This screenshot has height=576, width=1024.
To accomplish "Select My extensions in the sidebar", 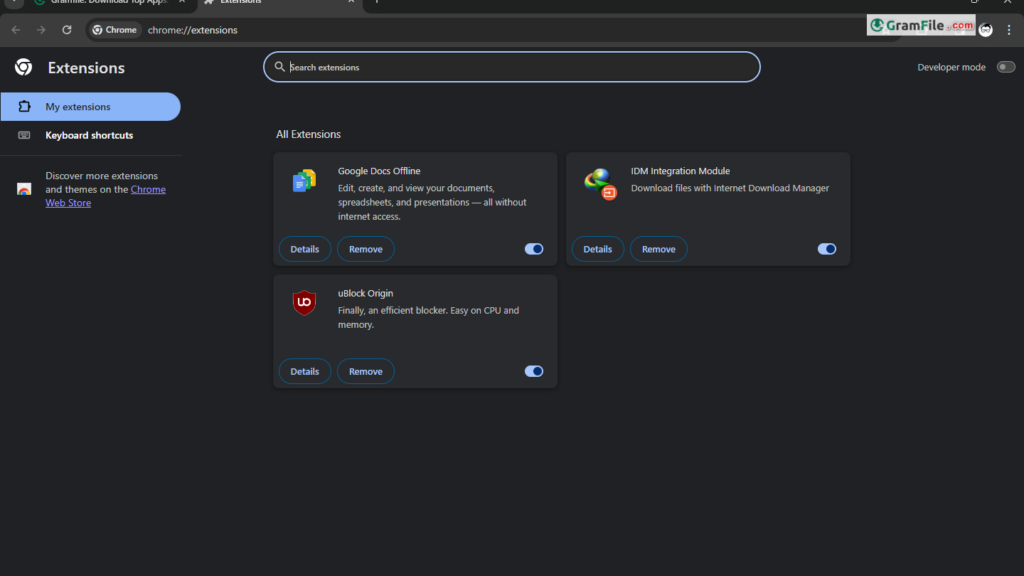I will pyautogui.click(x=90, y=106).
